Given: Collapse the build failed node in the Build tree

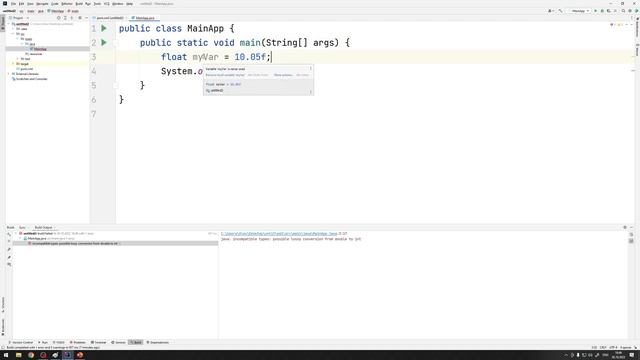Looking at the screenshot, I should coord(16,233).
